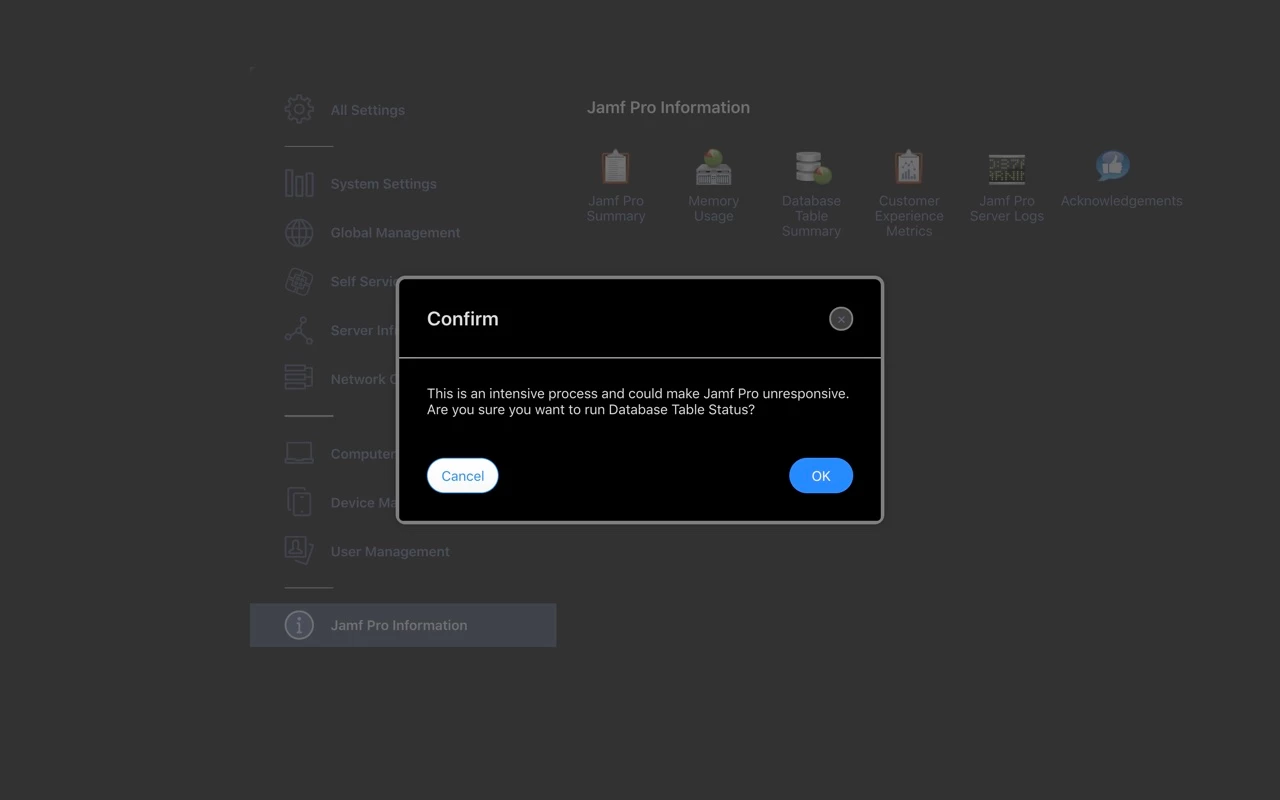Click the intensive process warning message
1280x800 pixels.
pyautogui.click(x=638, y=402)
